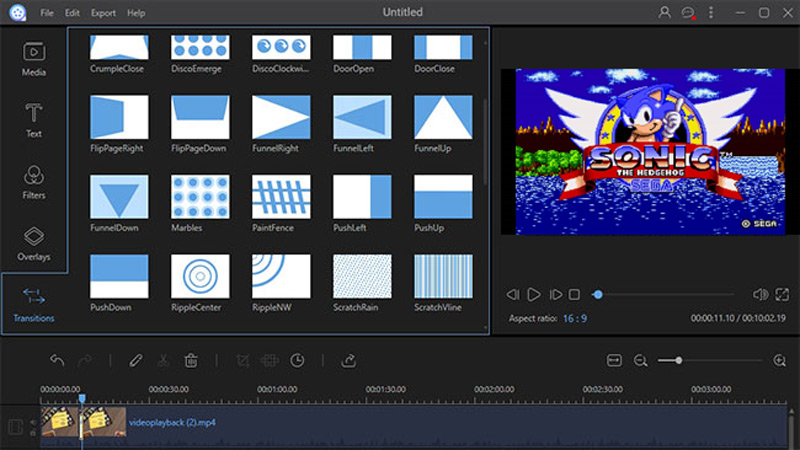Screen dimensions: 800x450
Task: Click the video track filmstrip icon
Action: (x=16, y=427)
